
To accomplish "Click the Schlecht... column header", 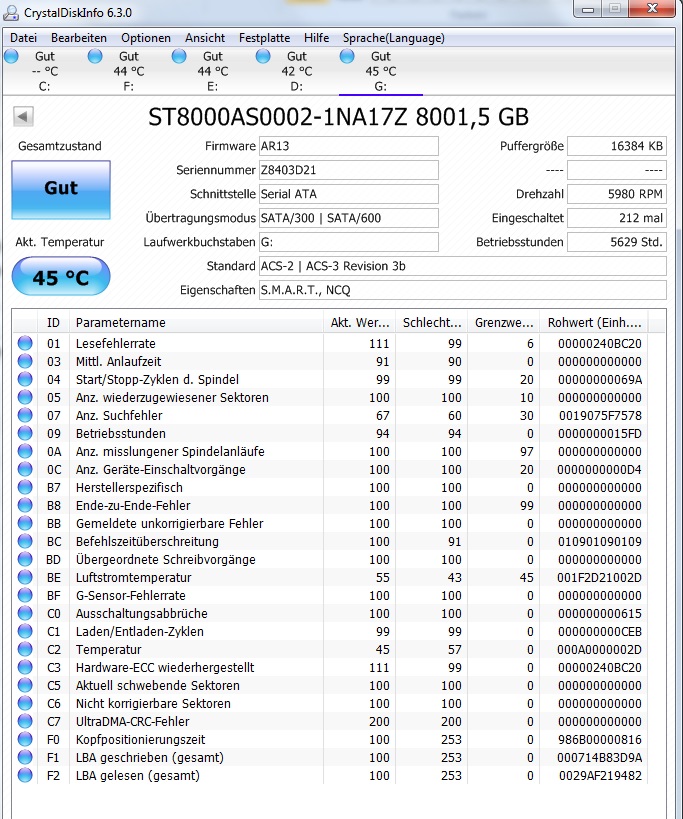I will click(432, 323).
